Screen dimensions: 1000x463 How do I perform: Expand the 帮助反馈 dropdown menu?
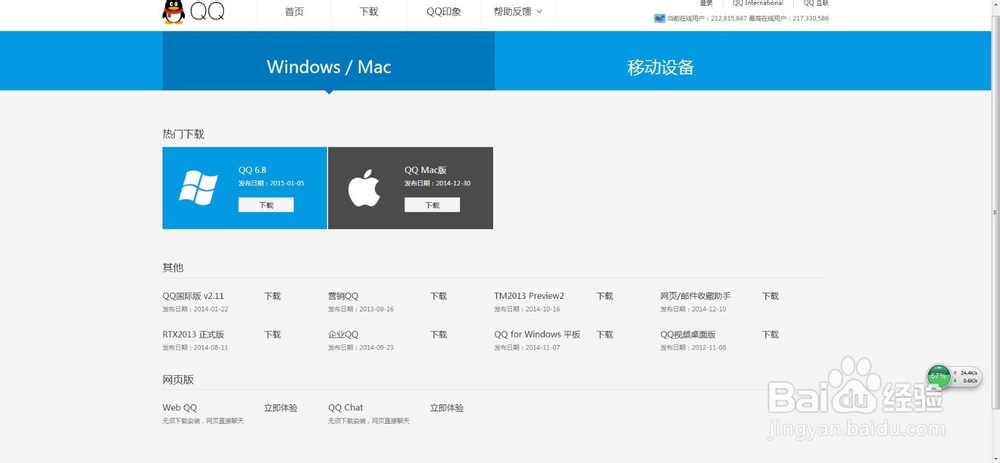click(x=518, y=11)
